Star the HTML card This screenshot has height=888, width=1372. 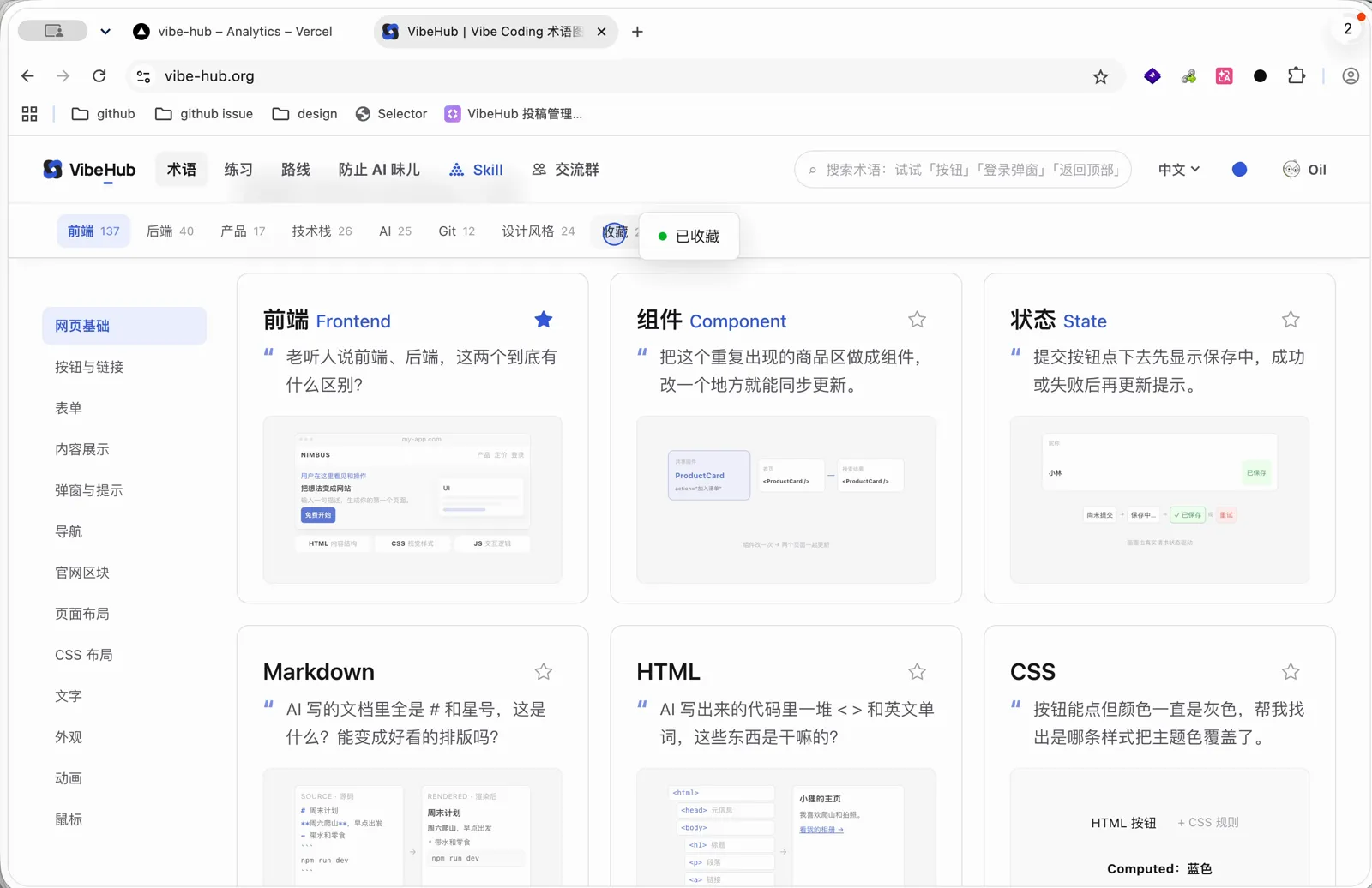coord(917,672)
